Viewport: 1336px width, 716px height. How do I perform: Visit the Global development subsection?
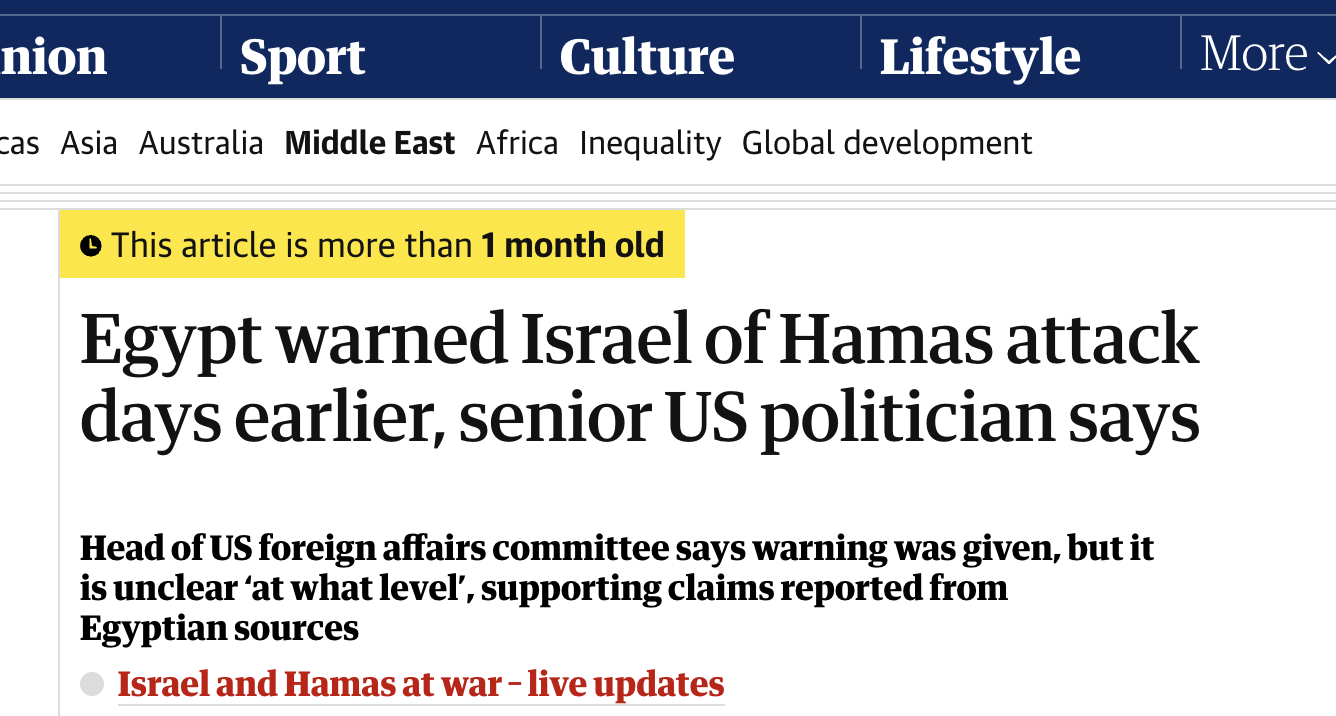tap(887, 144)
